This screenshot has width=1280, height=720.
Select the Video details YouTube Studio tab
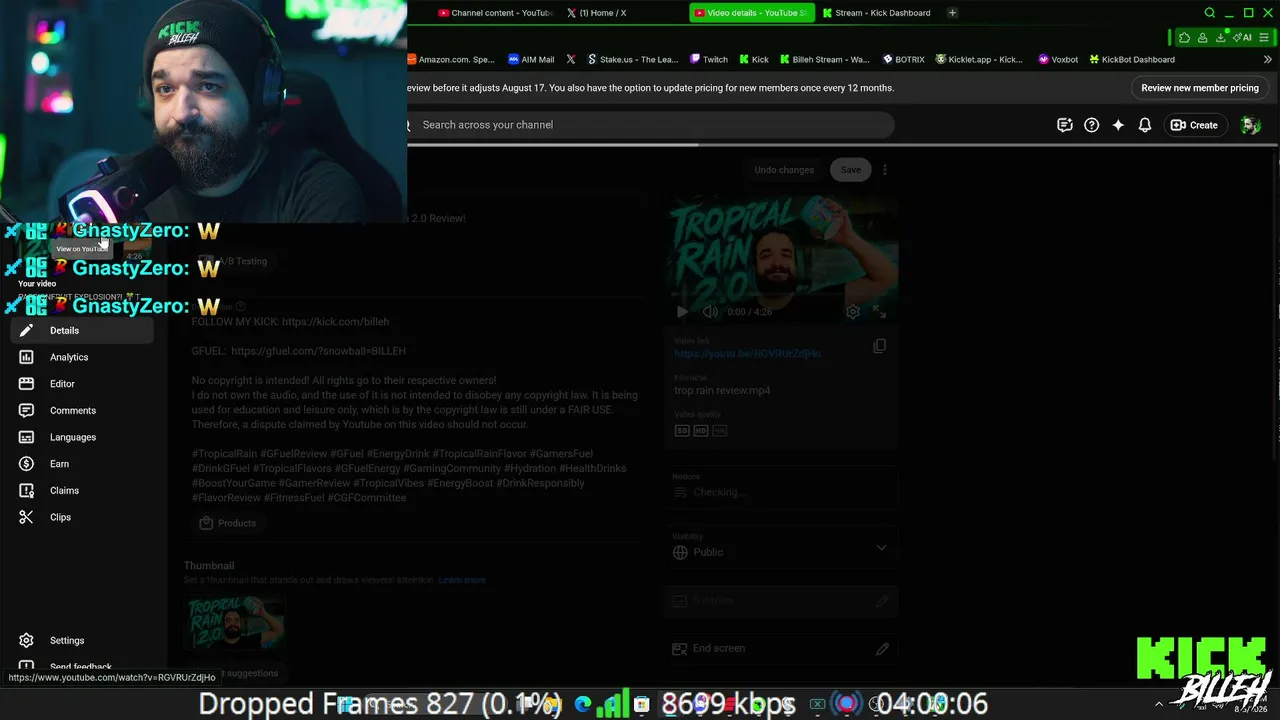751,13
